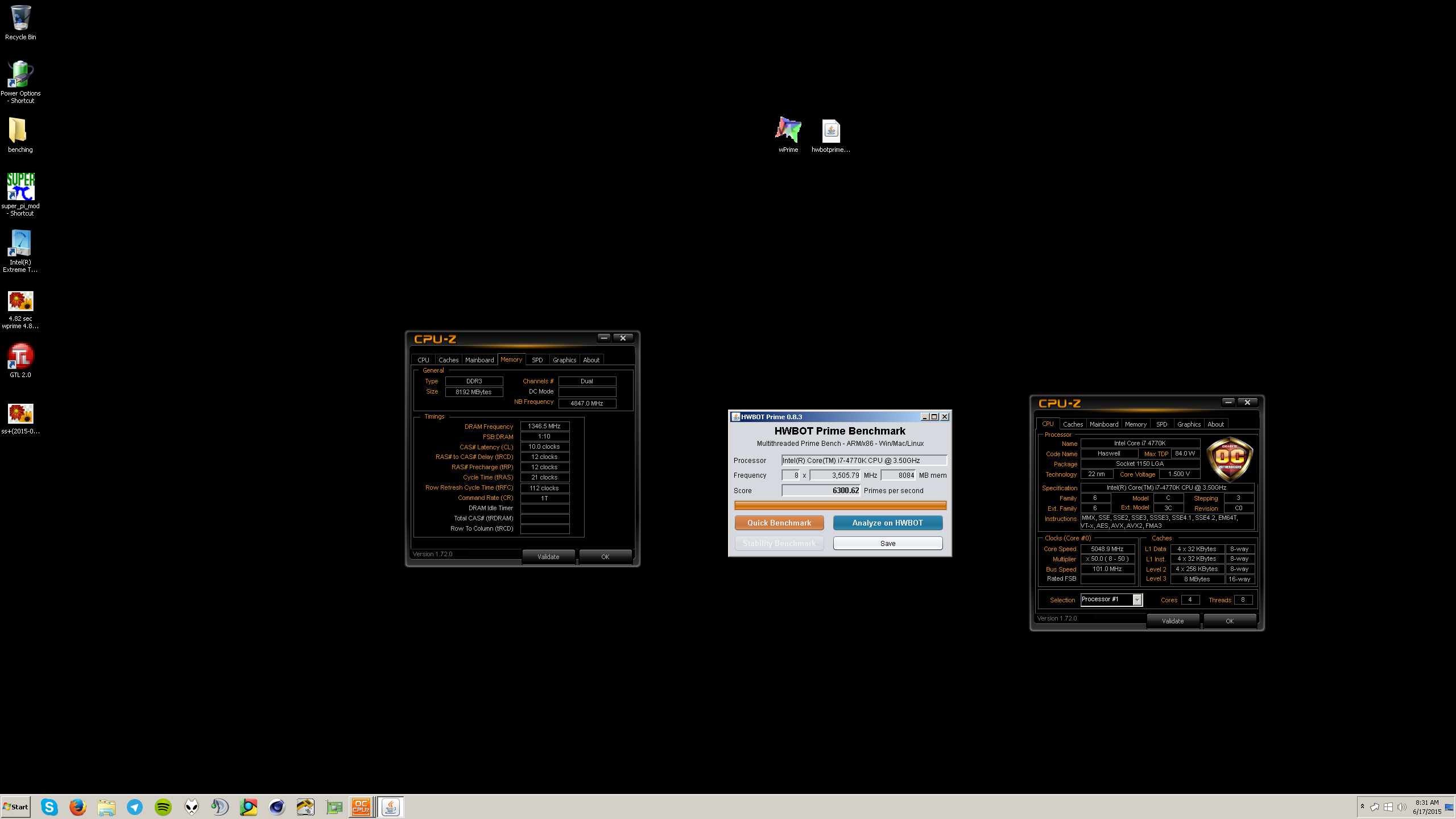Click Core Voltage value 1.500 V
The width and height of the screenshot is (1456, 819).
coord(1179,474)
